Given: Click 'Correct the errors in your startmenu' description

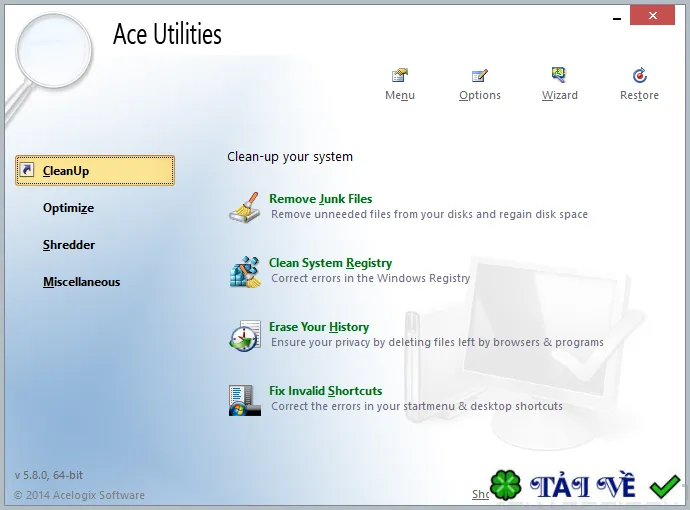Looking at the screenshot, I should pos(417,406).
